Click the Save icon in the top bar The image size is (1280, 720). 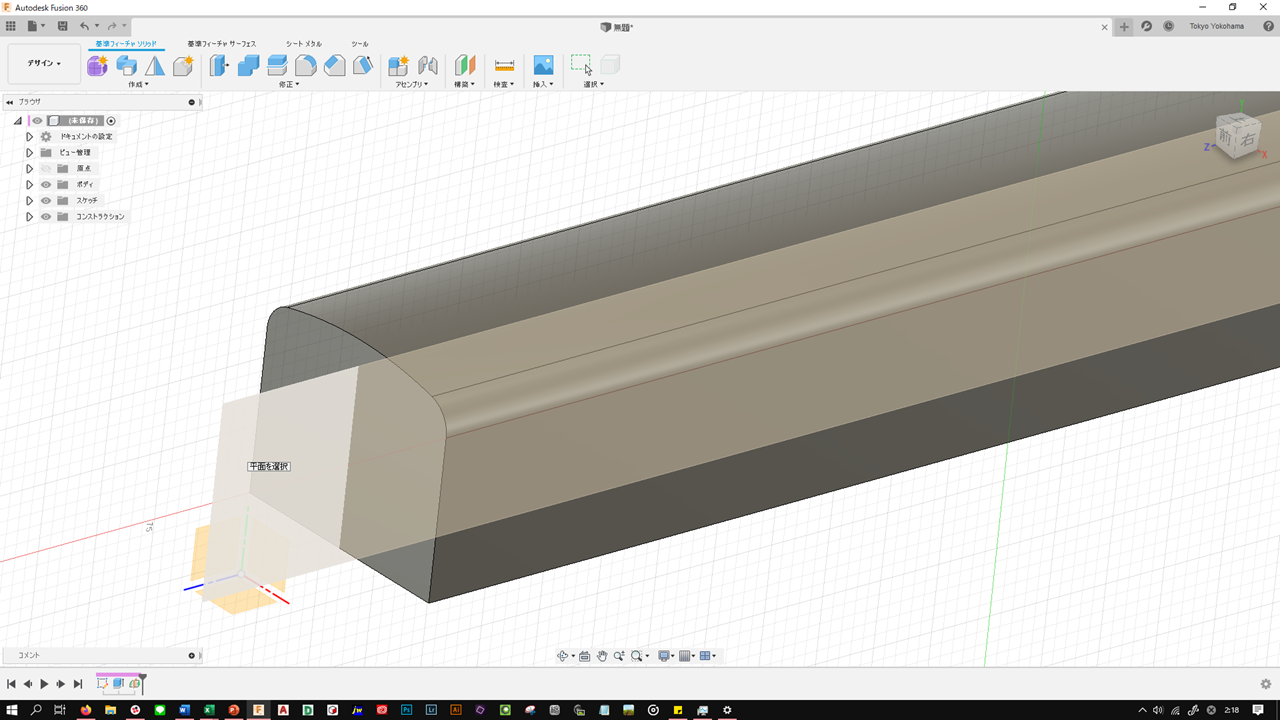(63, 26)
